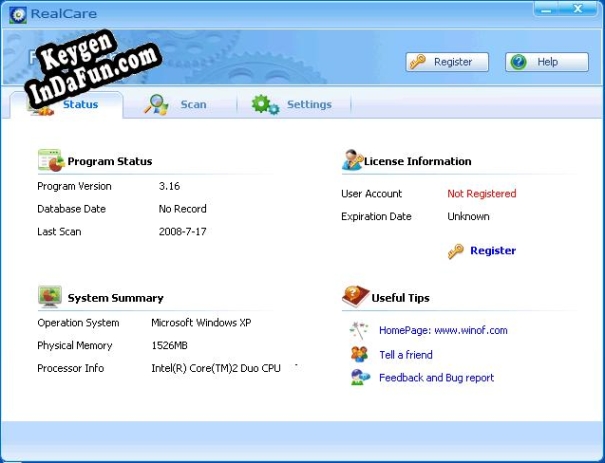This screenshot has width=605, height=463.
Task: Click the Expiration Date value Unknown
Action: (468, 216)
